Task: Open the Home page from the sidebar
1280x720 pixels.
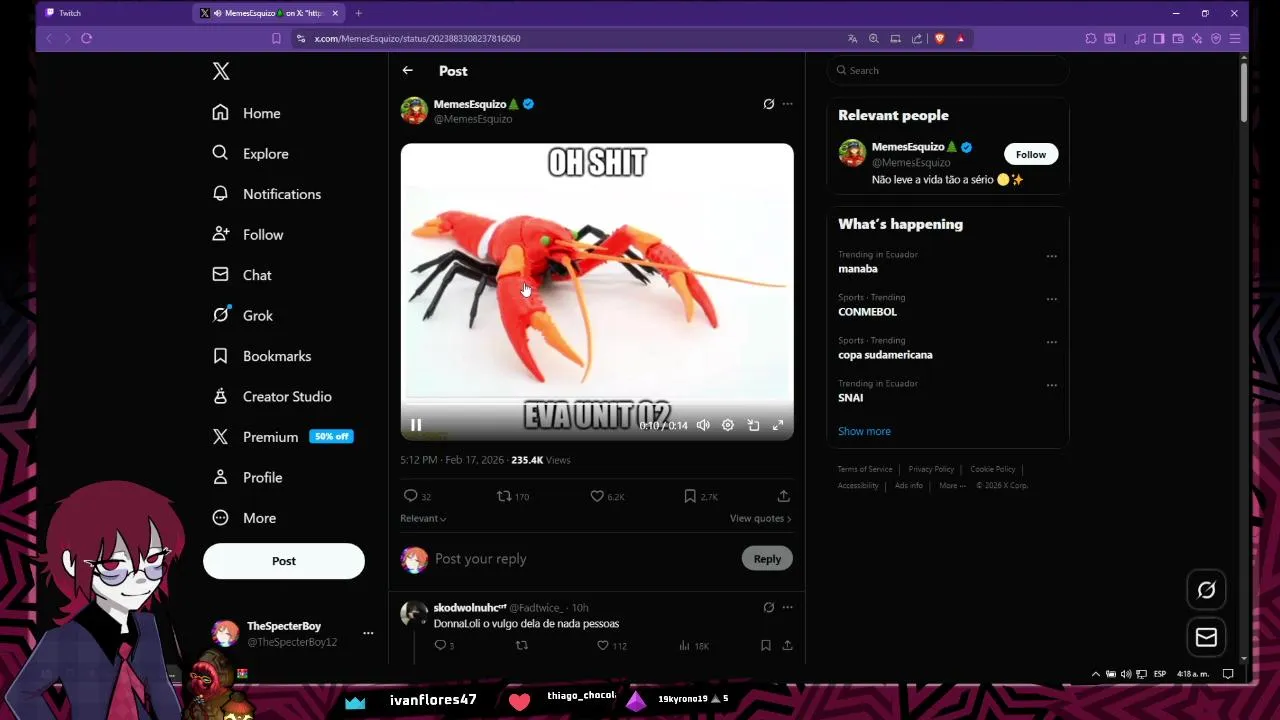Action: (x=246, y=113)
